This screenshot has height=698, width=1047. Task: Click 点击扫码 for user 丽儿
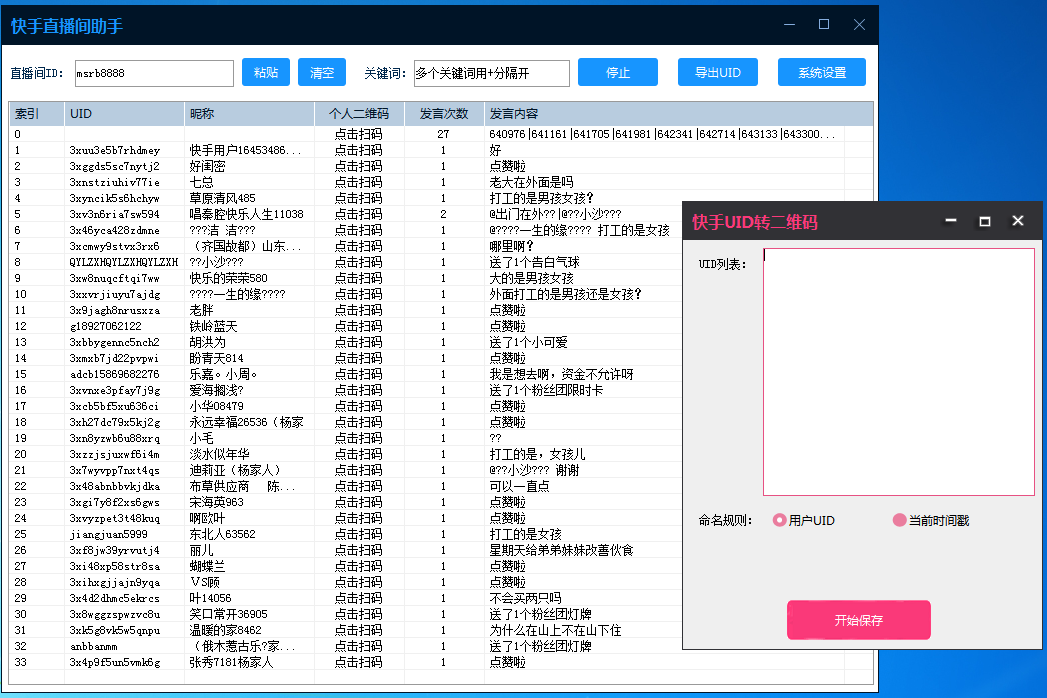(359, 551)
